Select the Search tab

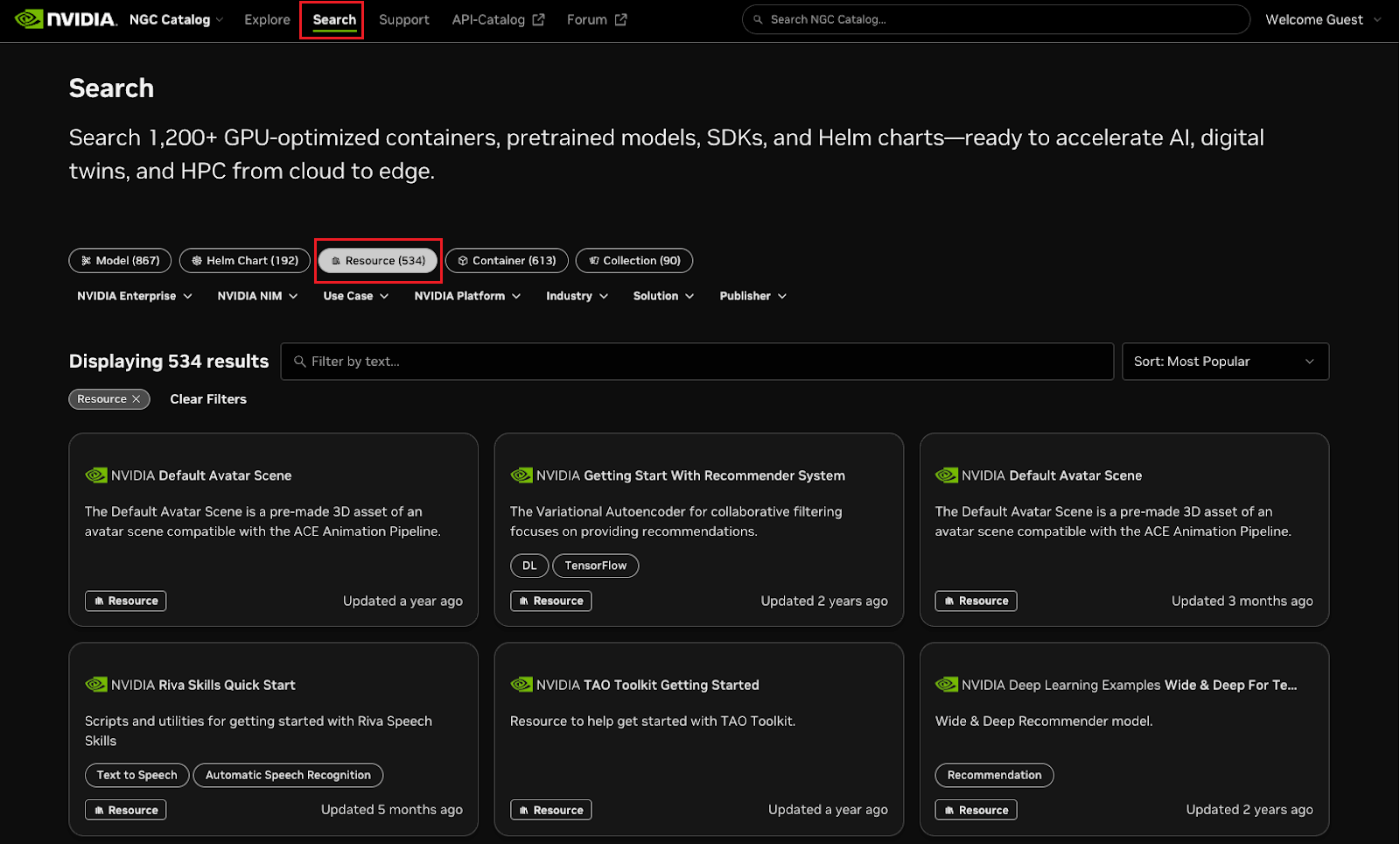pyautogui.click(x=334, y=19)
